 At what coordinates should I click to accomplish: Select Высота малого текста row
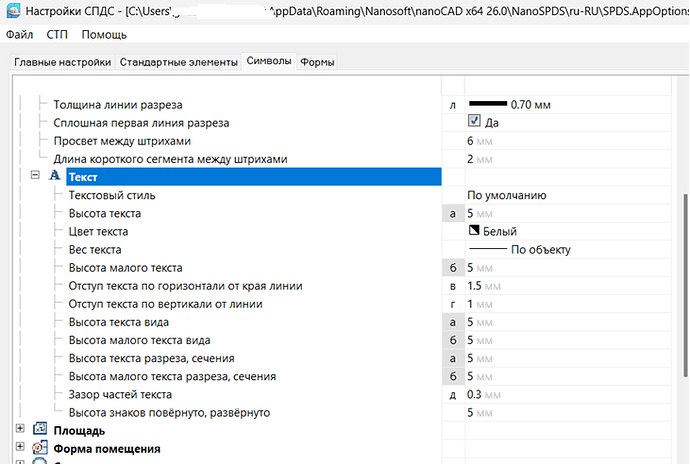125,268
